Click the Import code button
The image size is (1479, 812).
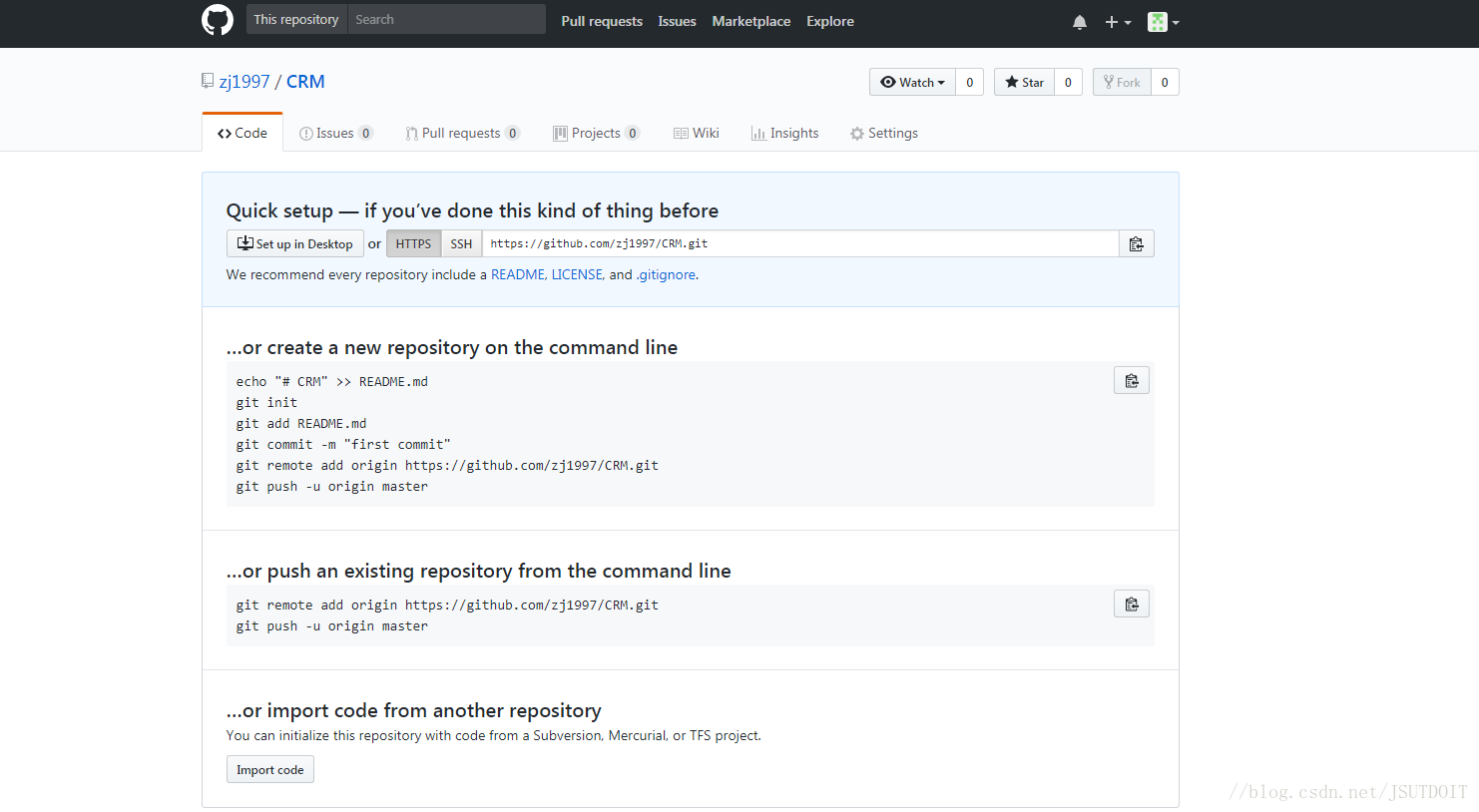pyautogui.click(x=270, y=769)
